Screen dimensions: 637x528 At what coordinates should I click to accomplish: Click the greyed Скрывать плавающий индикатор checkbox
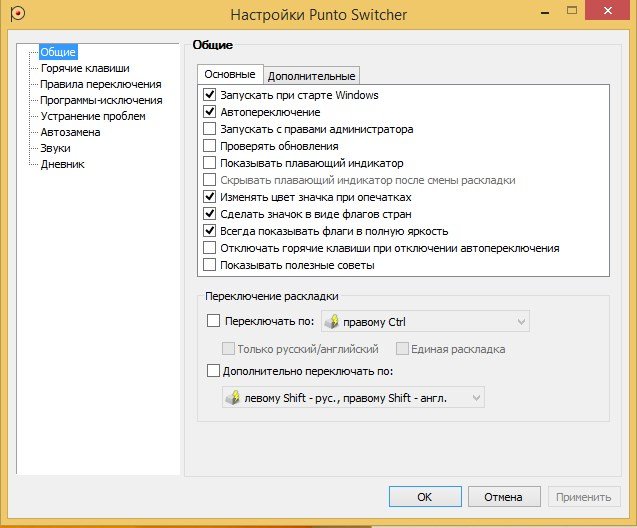(x=209, y=180)
